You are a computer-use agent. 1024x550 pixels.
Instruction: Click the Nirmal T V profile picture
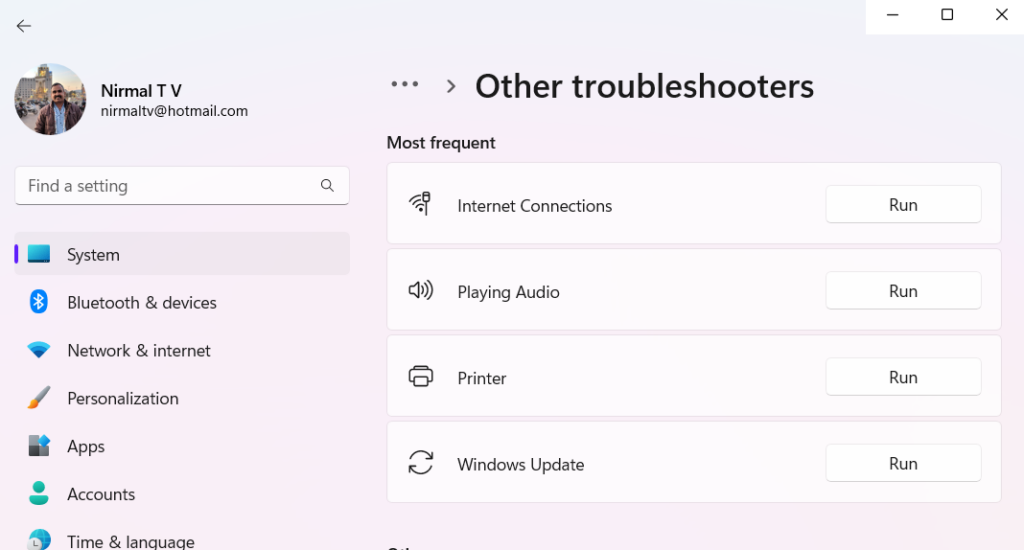[x=50, y=99]
